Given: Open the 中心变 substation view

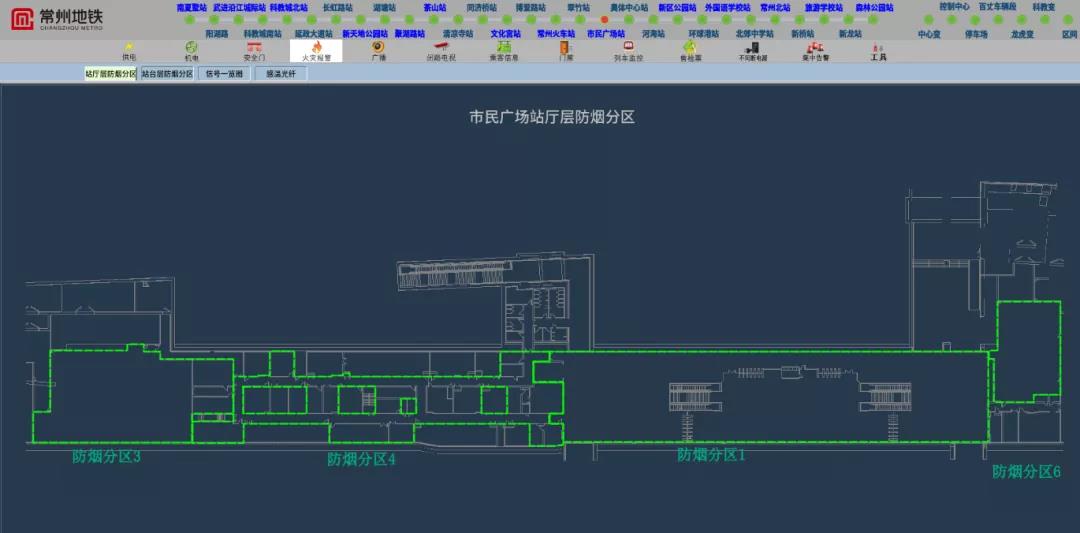Looking at the screenshot, I should (929, 34).
